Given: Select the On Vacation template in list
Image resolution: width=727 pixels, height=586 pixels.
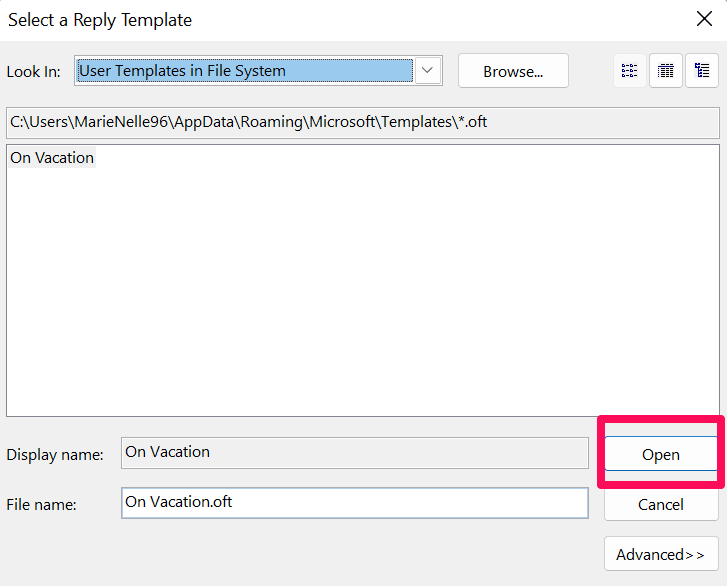Looking at the screenshot, I should 52,158.
